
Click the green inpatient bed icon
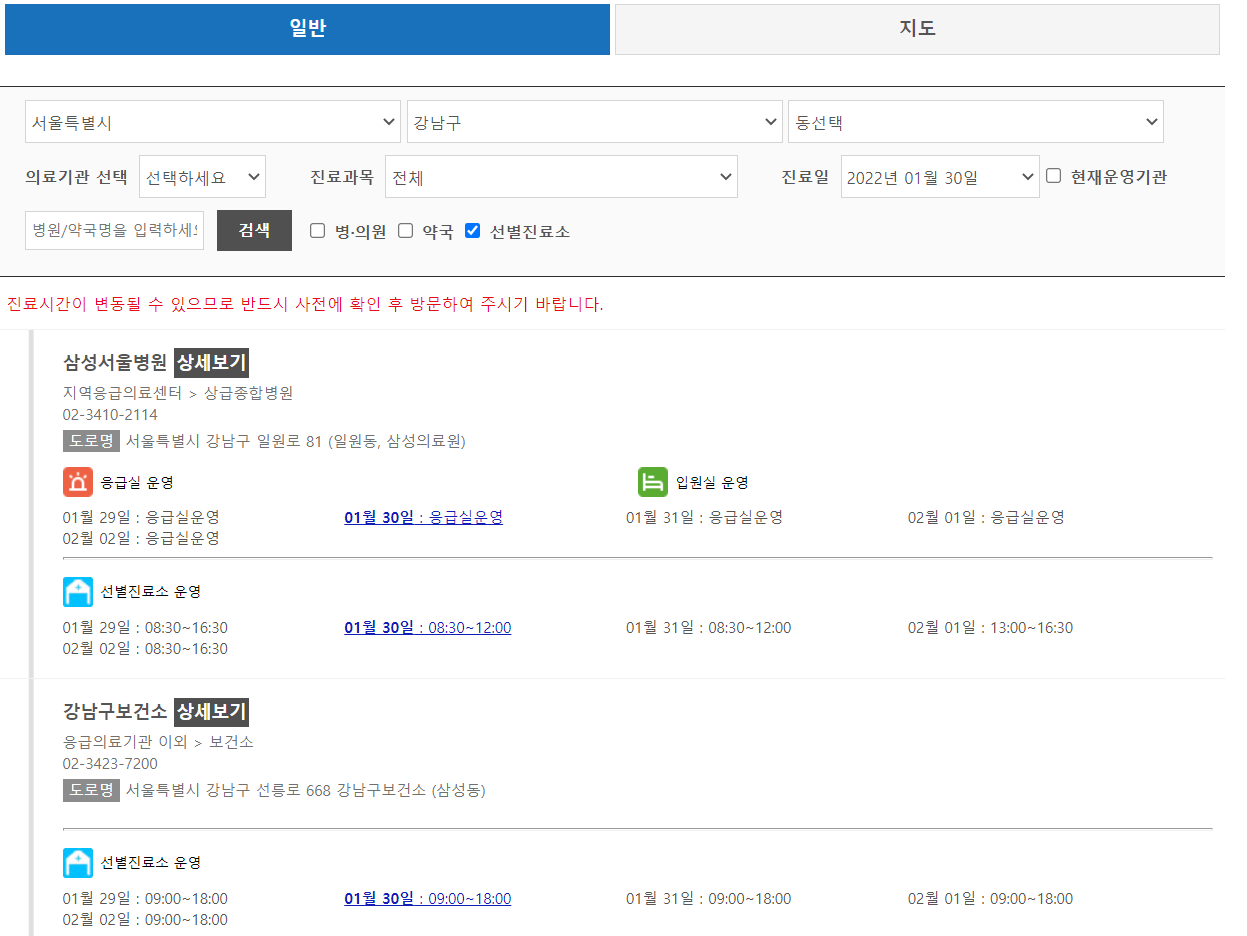[653, 482]
